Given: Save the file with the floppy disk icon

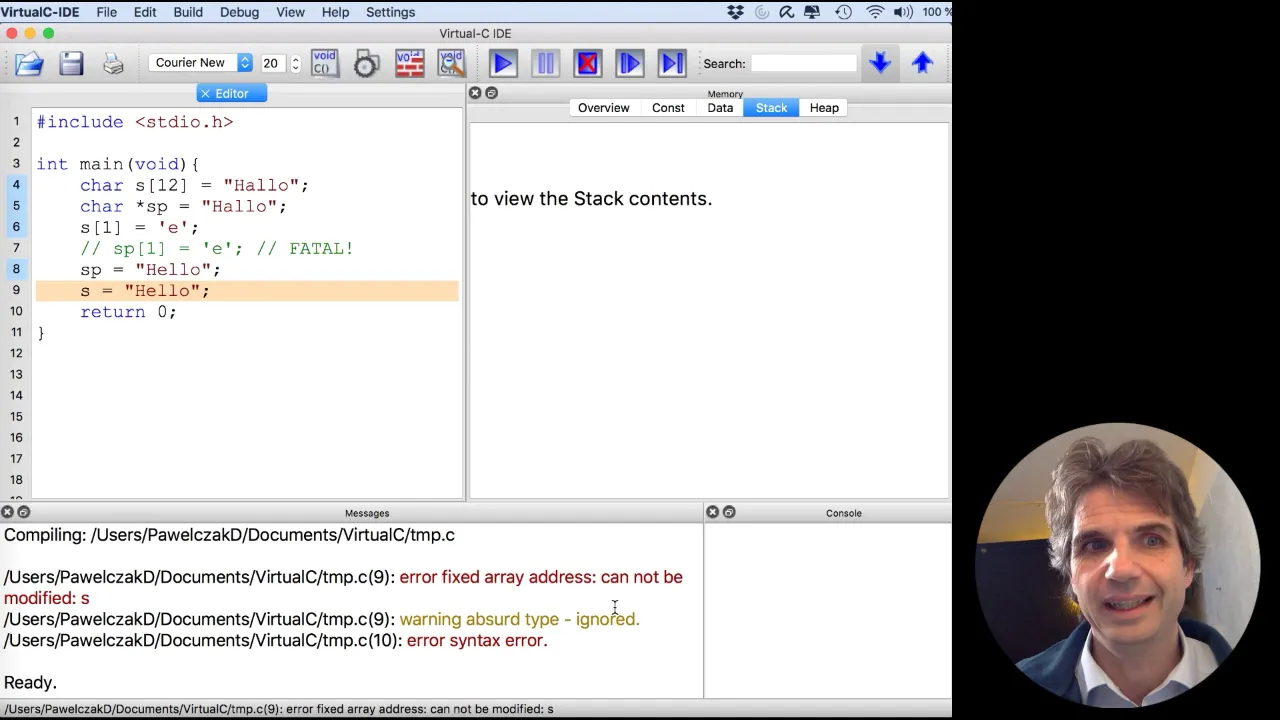Looking at the screenshot, I should [71, 63].
